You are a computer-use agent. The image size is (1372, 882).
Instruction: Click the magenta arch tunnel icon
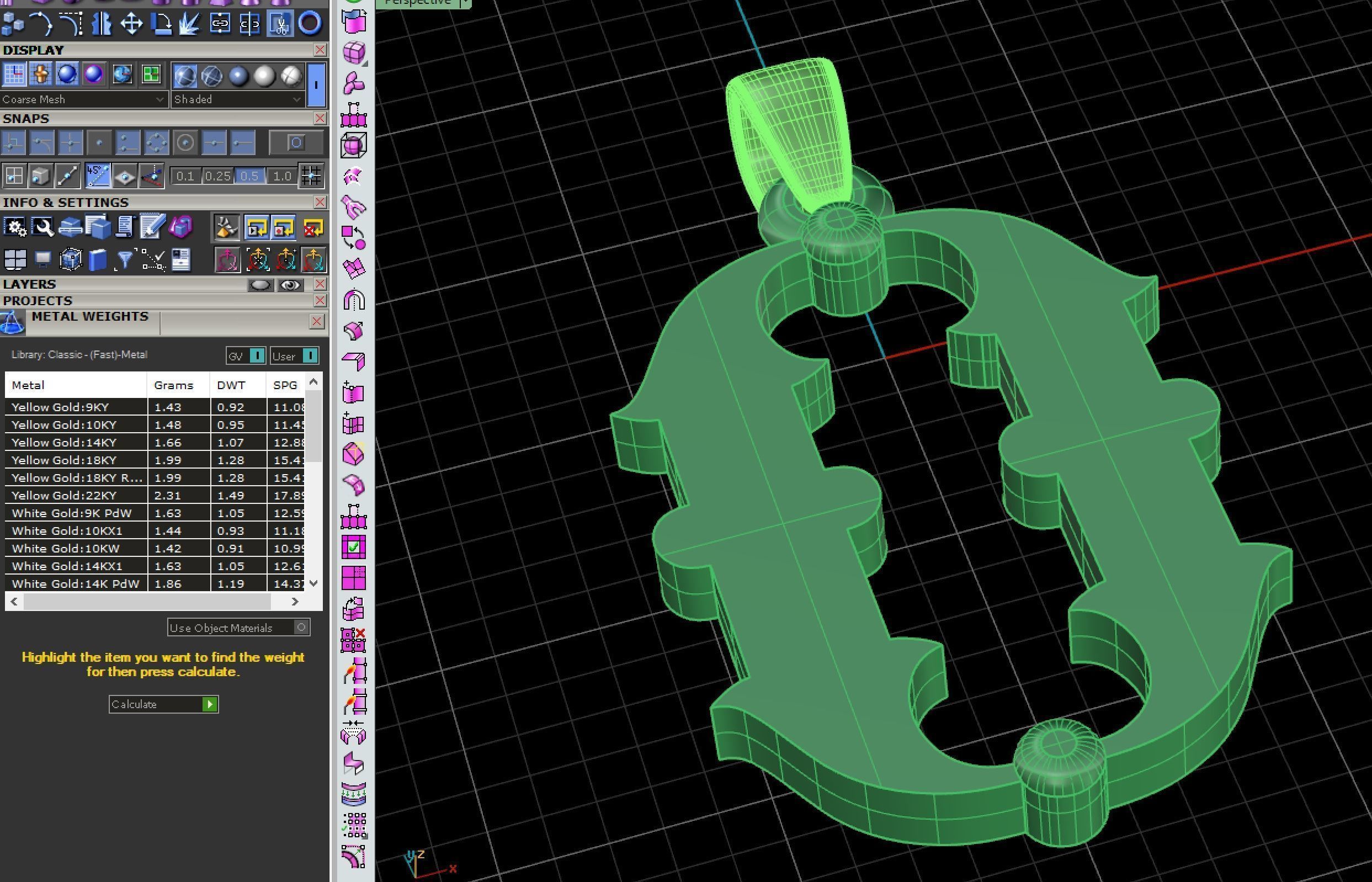[354, 300]
